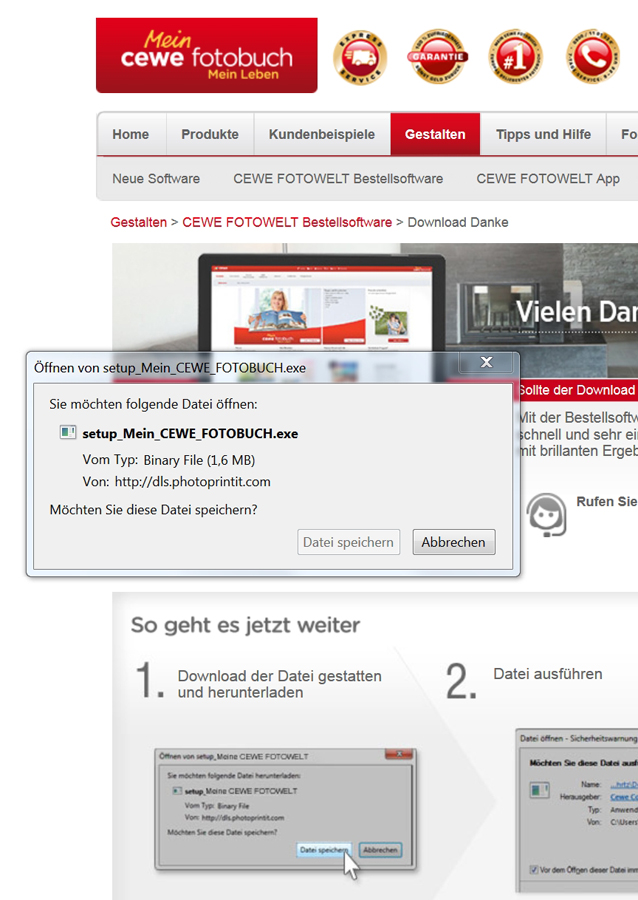Click CEWE FOTOWELT Bestellsoftware breadcrumb link
The width and height of the screenshot is (638, 900).
coord(287,222)
